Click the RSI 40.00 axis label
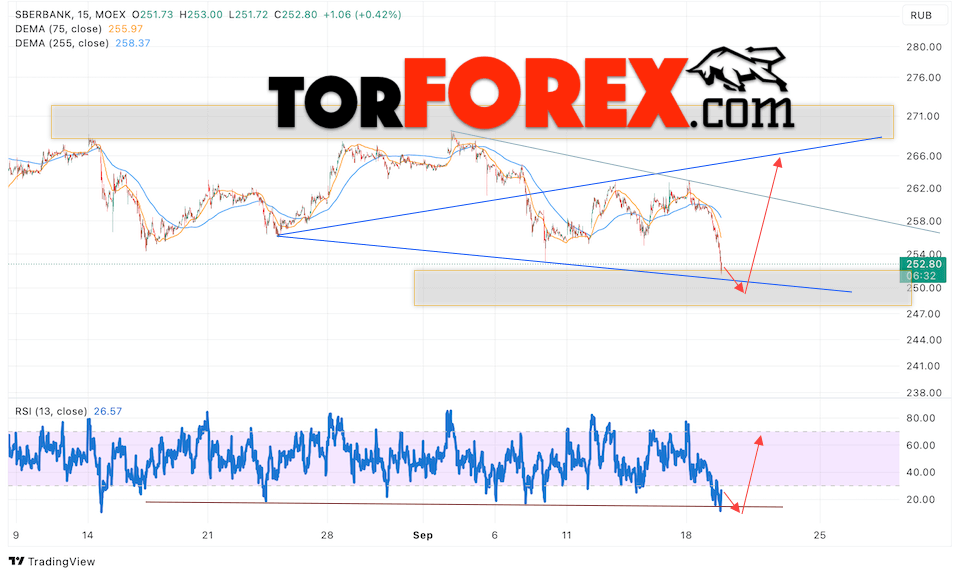The width and height of the screenshot is (960, 576). pos(920,472)
